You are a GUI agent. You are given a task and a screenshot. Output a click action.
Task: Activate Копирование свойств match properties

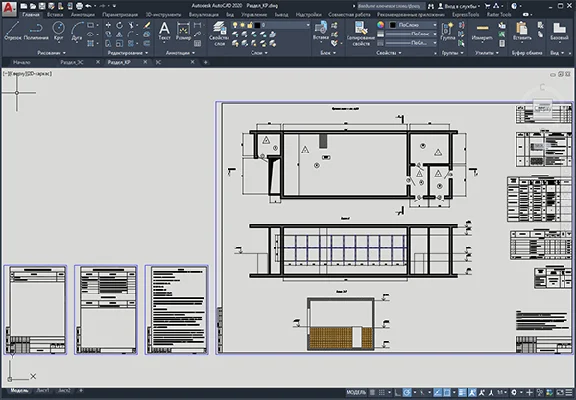coord(361,34)
